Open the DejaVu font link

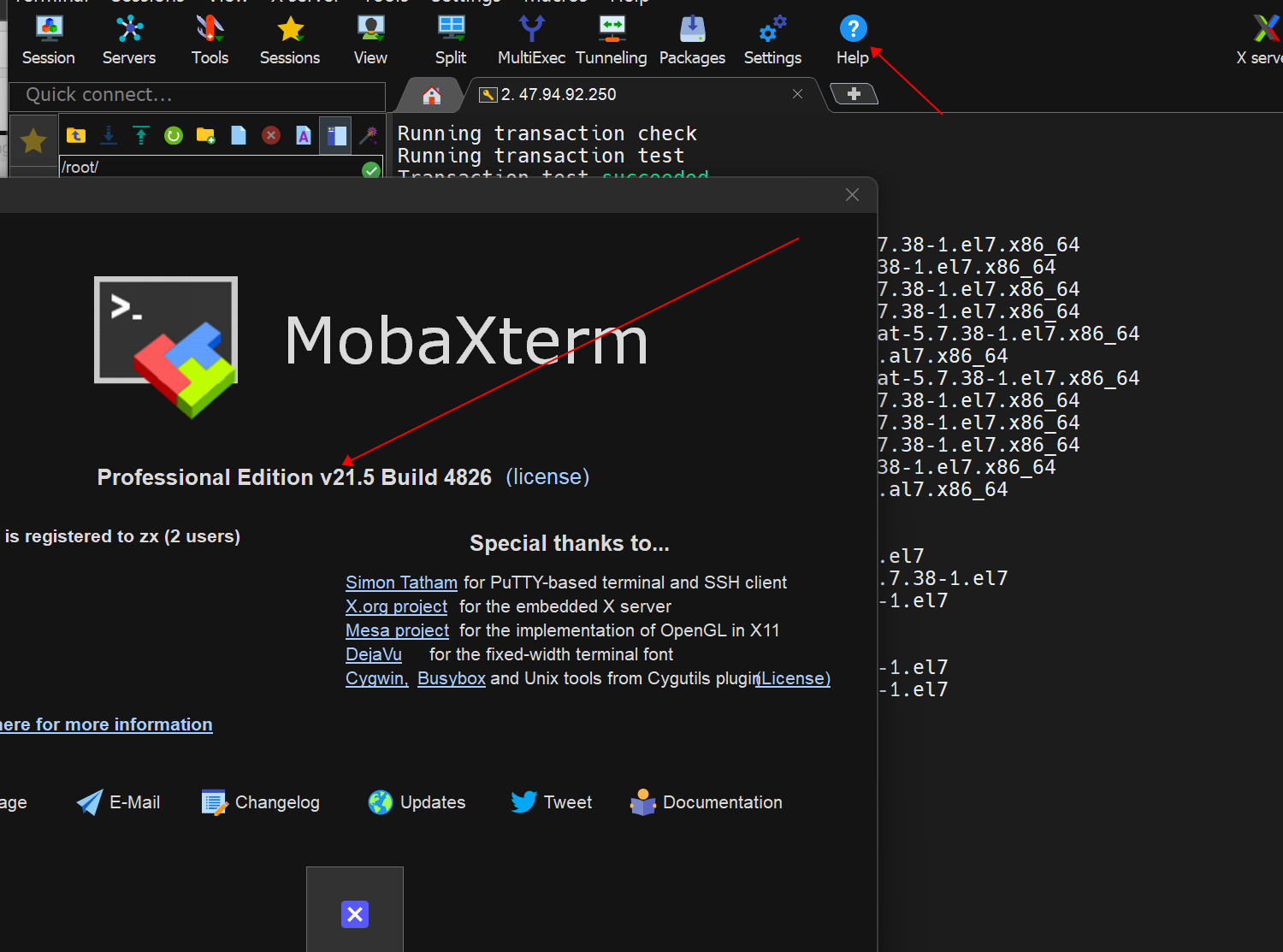click(x=373, y=654)
